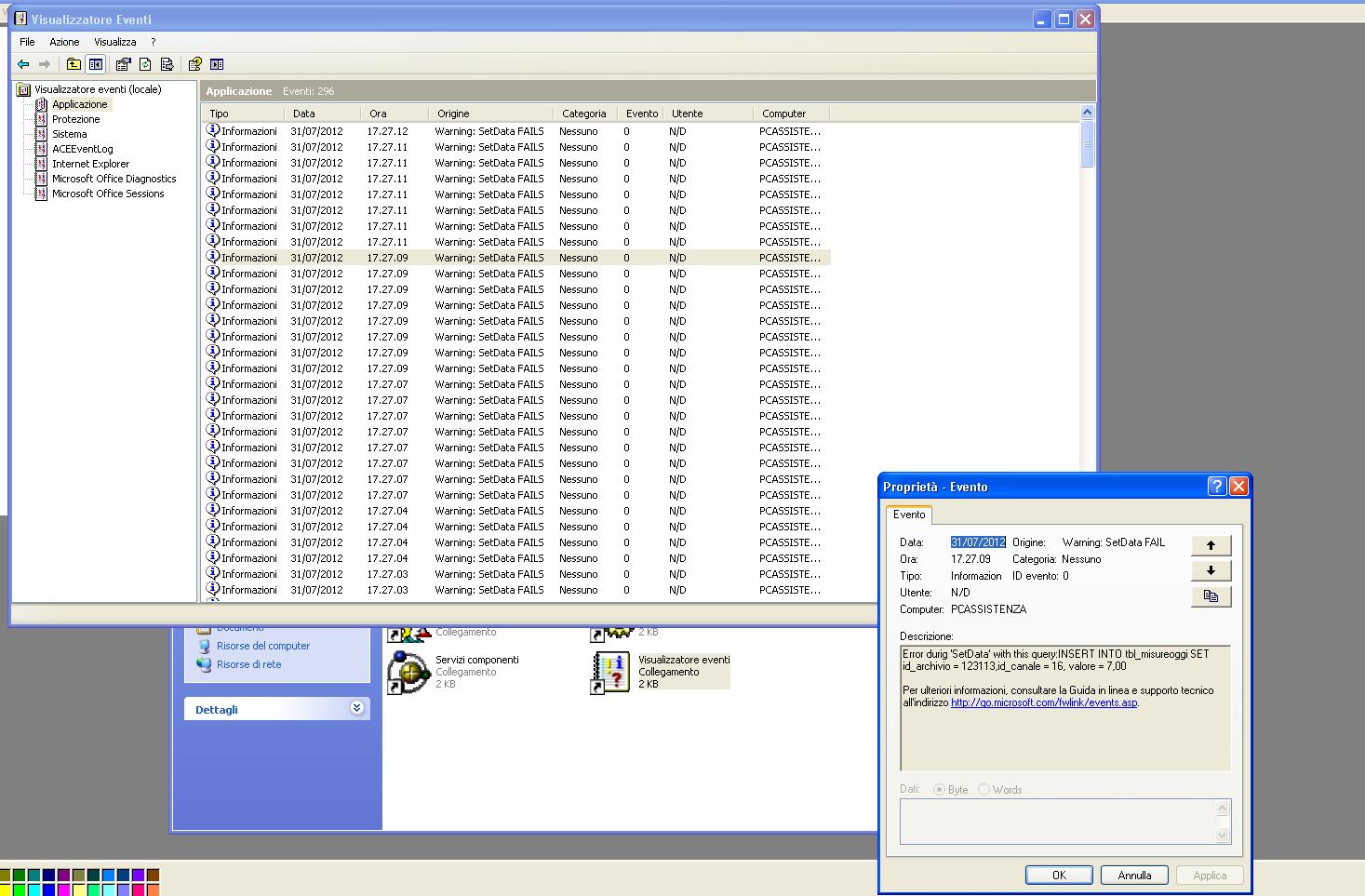Screen dimensions: 1365x896
Task: Select the Words radio button
Action: click(x=984, y=790)
